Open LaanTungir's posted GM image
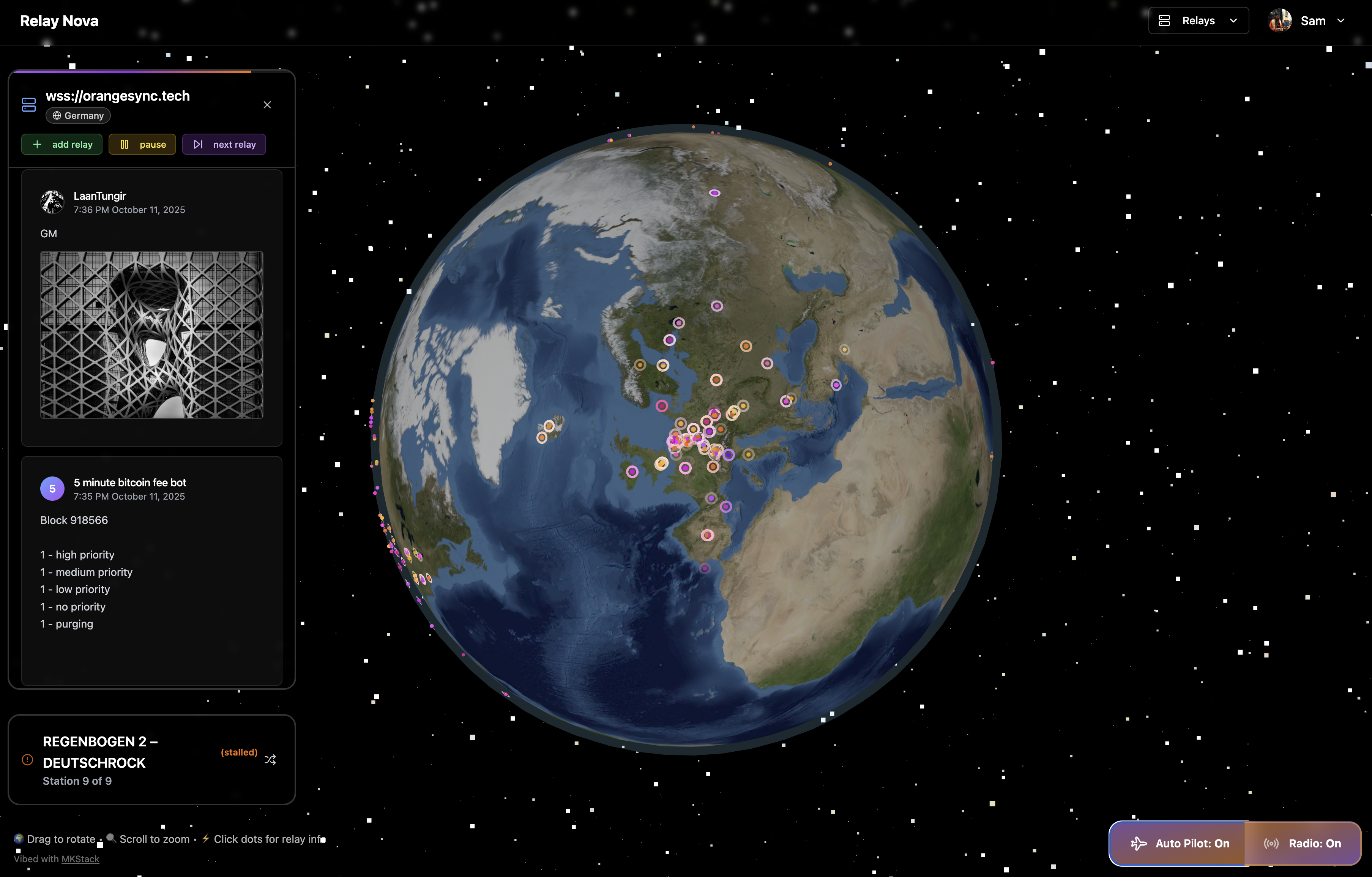Viewport: 1372px width, 877px height. click(151, 334)
